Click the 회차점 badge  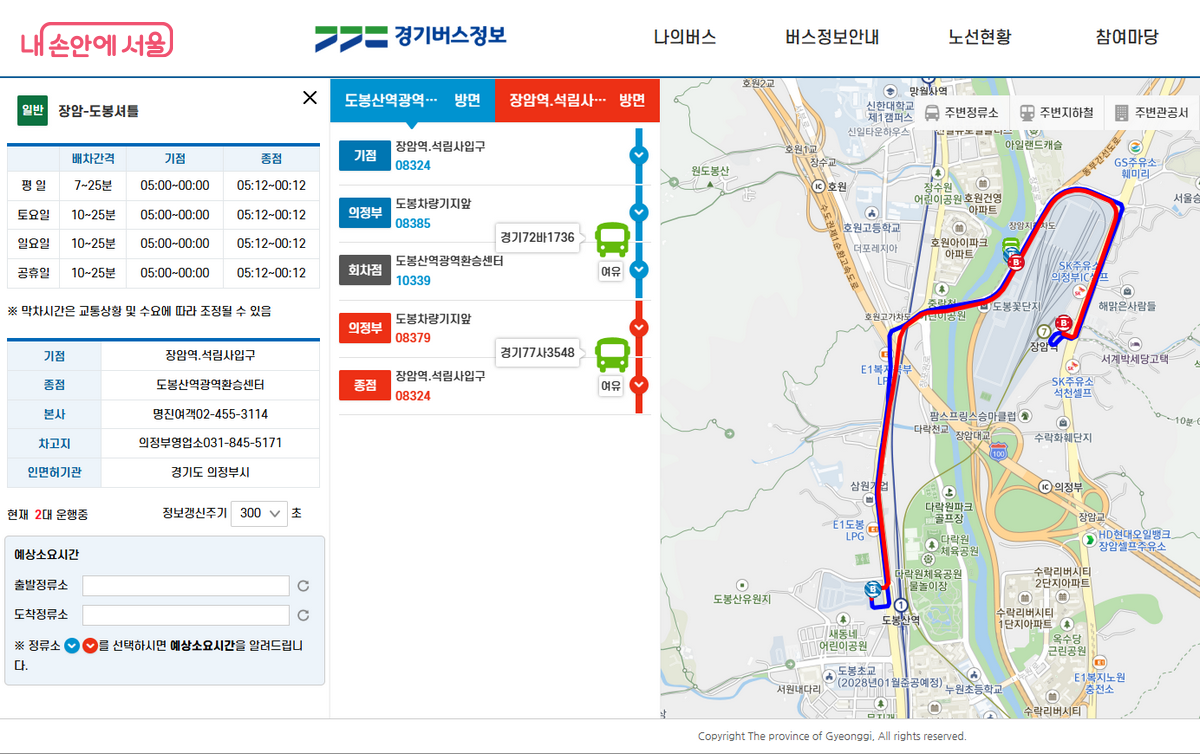[x=364, y=270]
